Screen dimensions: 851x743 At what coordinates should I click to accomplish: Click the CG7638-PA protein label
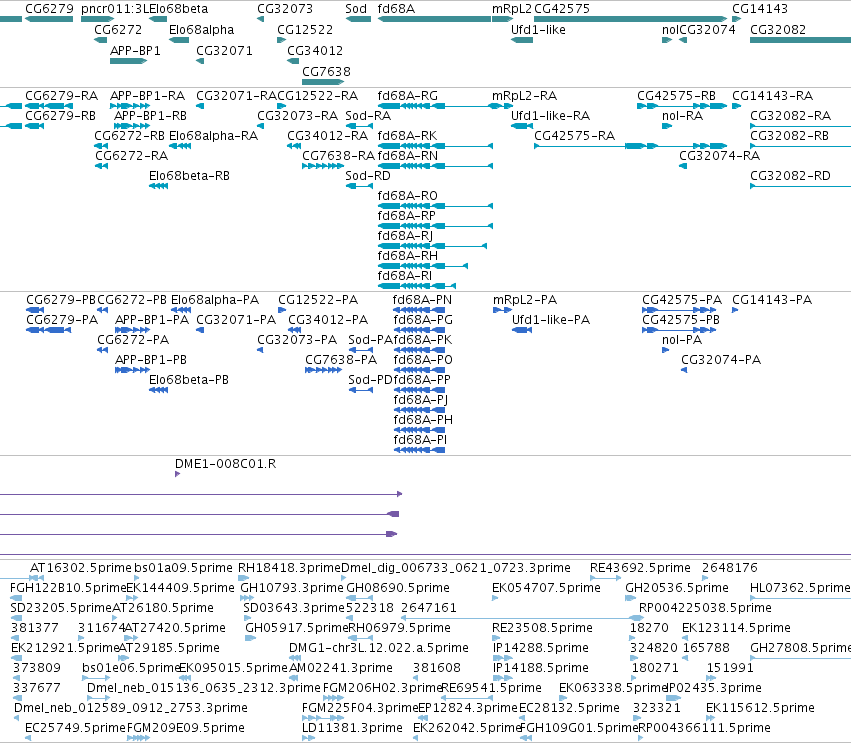point(341,360)
